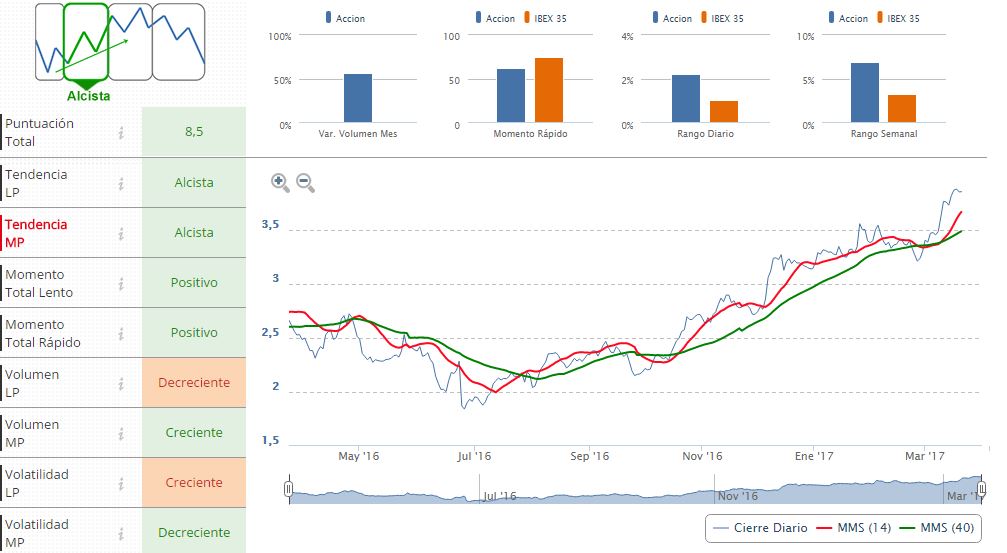Open Momento Total Rápido info icon
This screenshot has height=553, width=1007.
pyautogui.click(x=121, y=333)
